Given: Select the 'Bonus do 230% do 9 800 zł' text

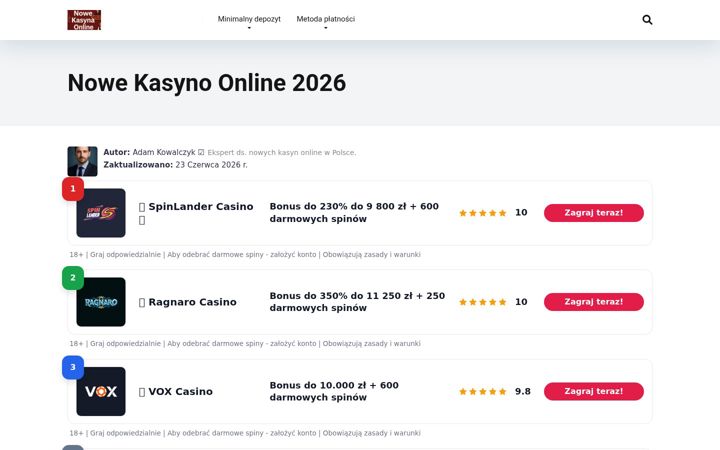Looking at the screenshot, I should coord(338,207).
